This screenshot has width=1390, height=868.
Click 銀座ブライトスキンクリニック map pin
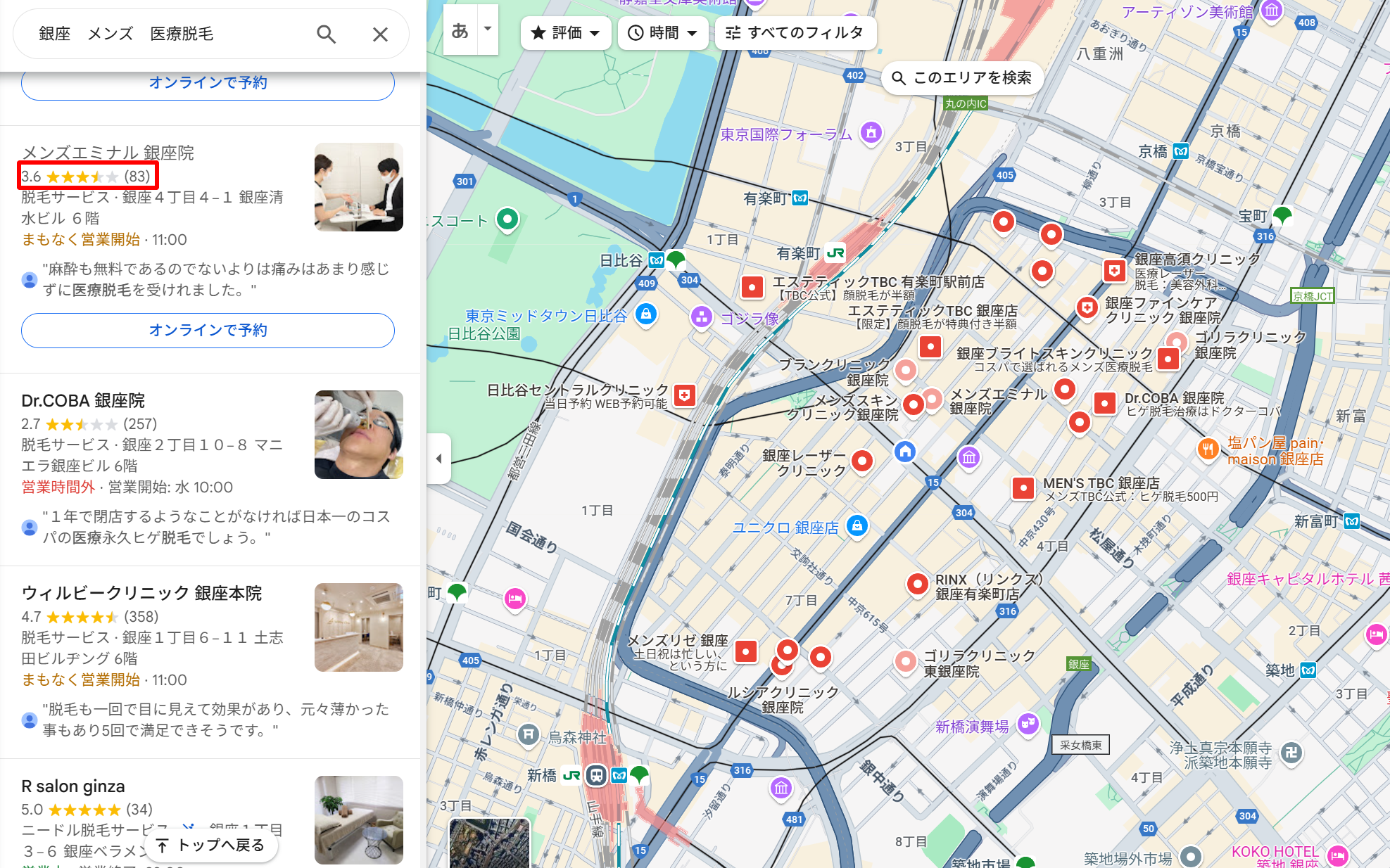click(x=1168, y=359)
